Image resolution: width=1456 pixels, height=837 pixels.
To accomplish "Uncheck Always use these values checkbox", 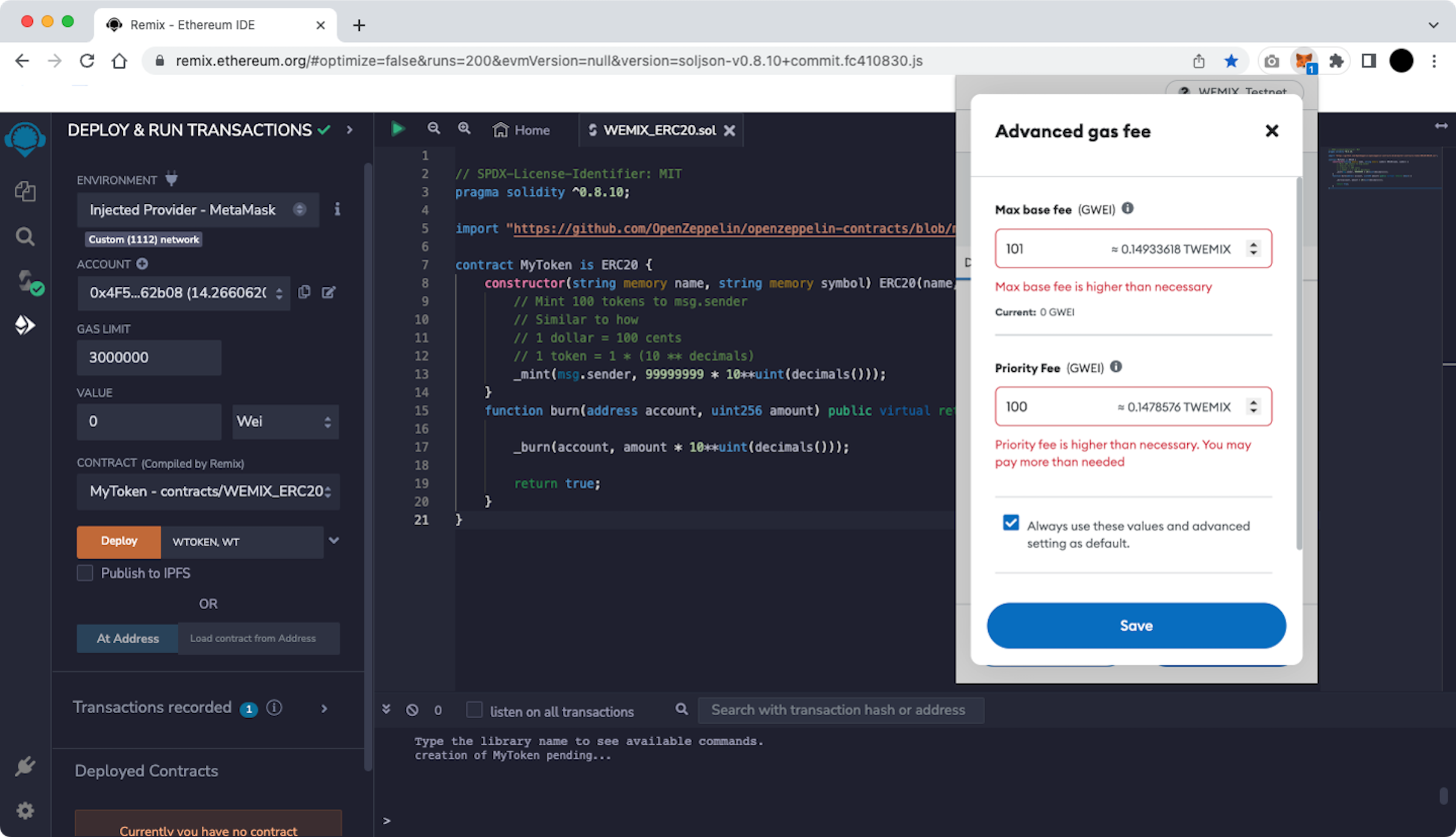I will coord(1011,523).
